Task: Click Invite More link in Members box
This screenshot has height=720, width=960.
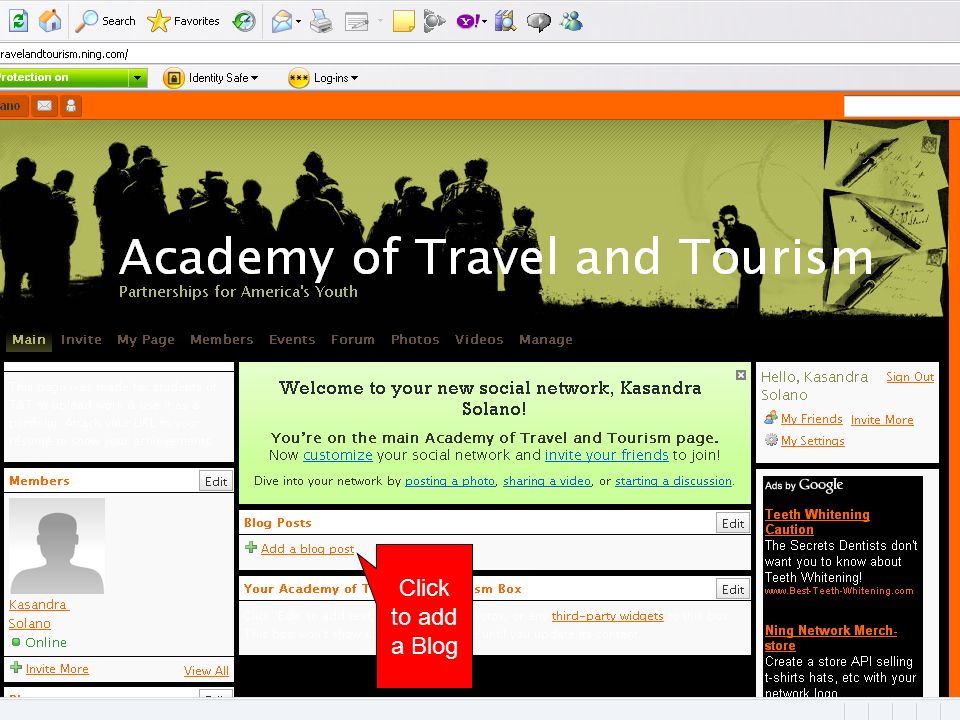Action: pos(57,669)
